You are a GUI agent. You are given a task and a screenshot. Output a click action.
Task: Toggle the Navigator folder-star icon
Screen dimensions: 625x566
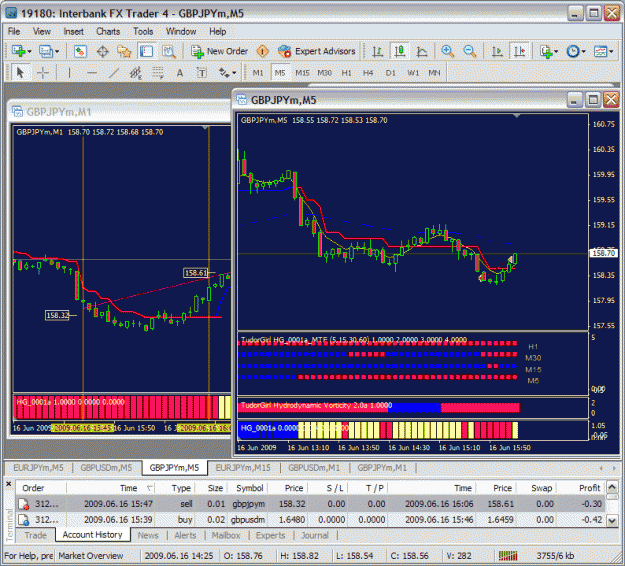(124, 51)
